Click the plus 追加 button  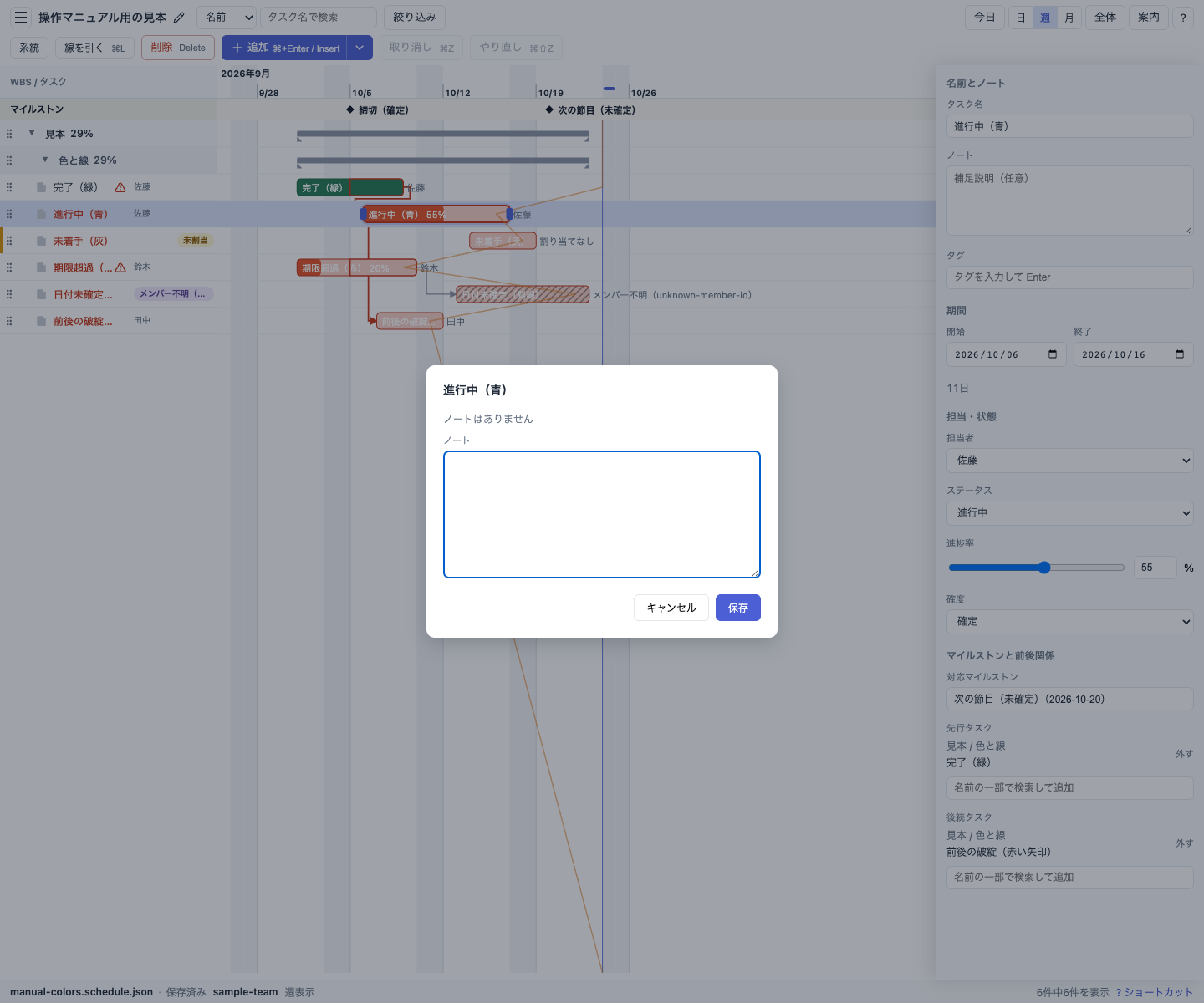click(x=286, y=48)
